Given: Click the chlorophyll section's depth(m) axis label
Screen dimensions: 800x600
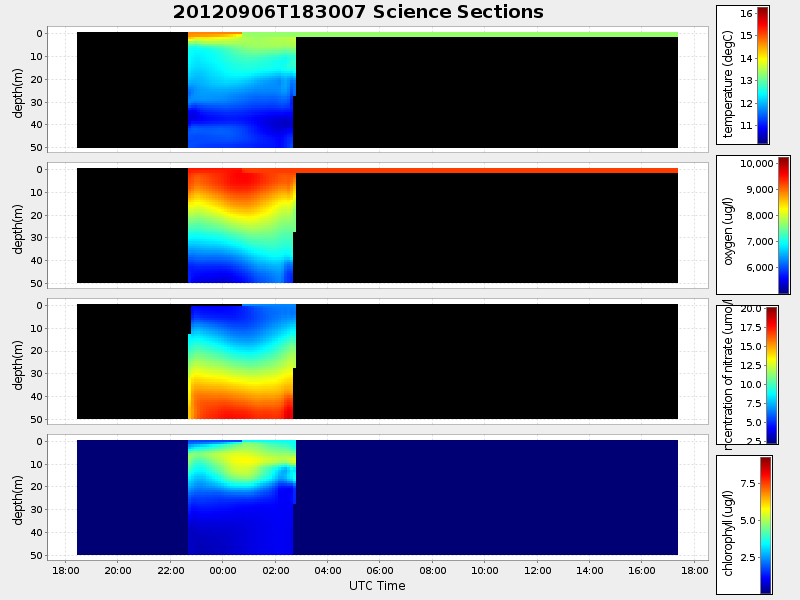Looking at the screenshot, I should (18, 501).
